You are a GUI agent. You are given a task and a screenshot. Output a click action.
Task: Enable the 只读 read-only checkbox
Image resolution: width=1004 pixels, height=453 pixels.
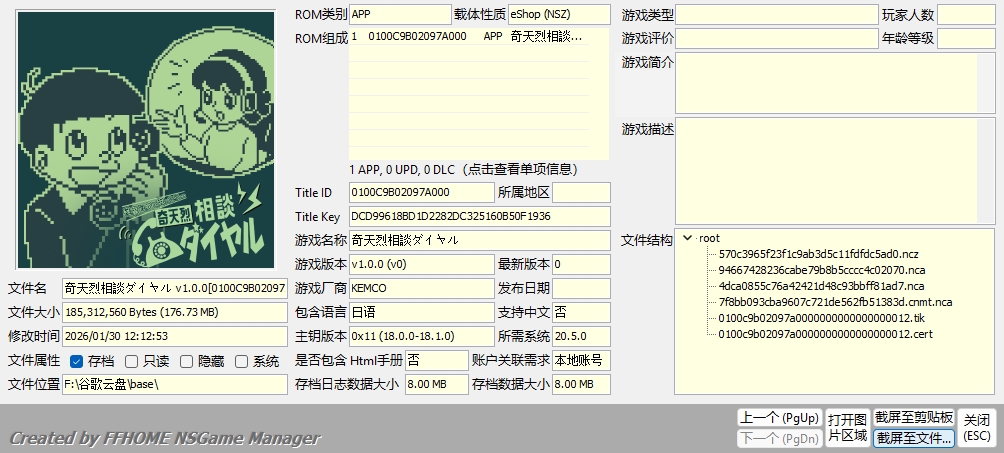click(131, 361)
